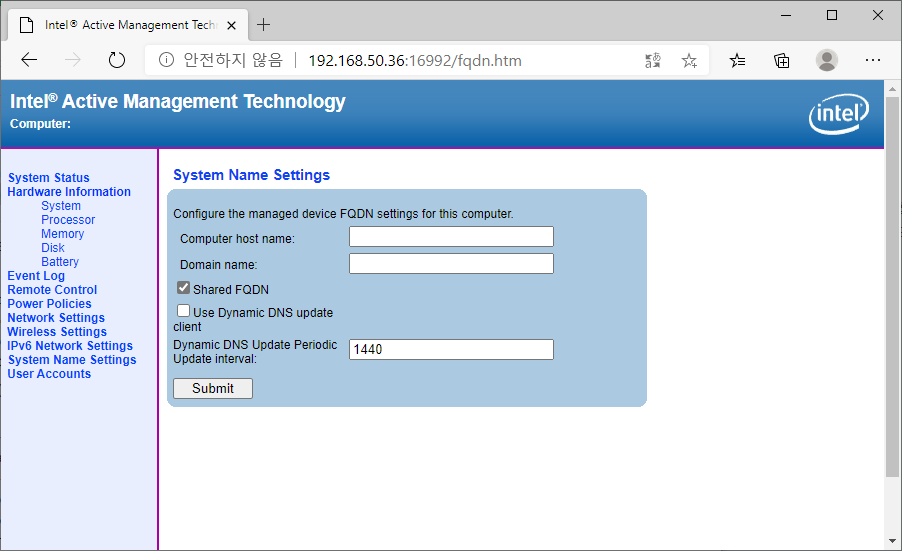The height and width of the screenshot is (551, 902).
Task: Enable Use Dynamic DNS update client
Action: (184, 311)
